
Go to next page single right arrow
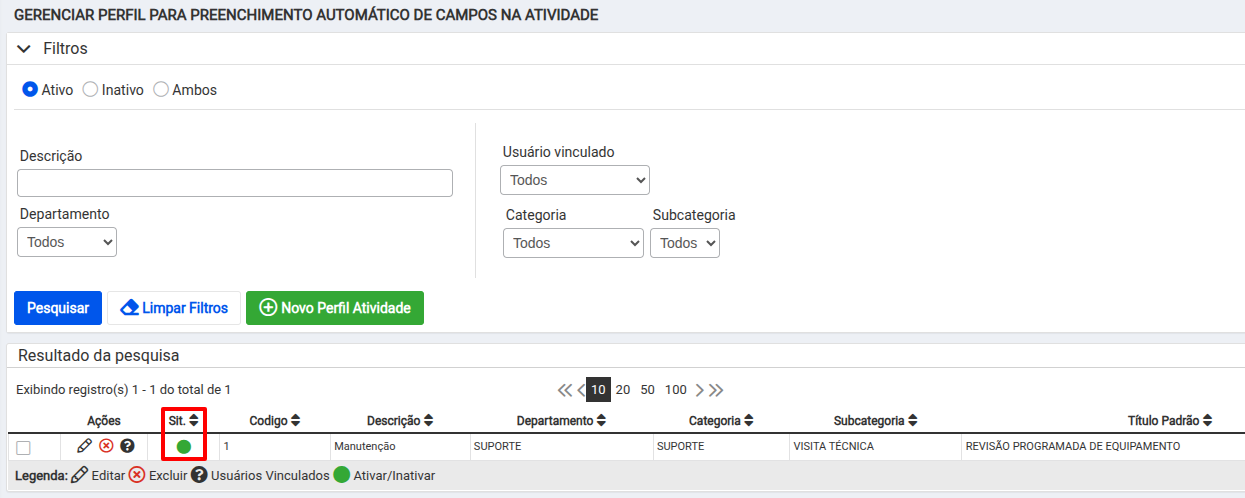coord(700,390)
